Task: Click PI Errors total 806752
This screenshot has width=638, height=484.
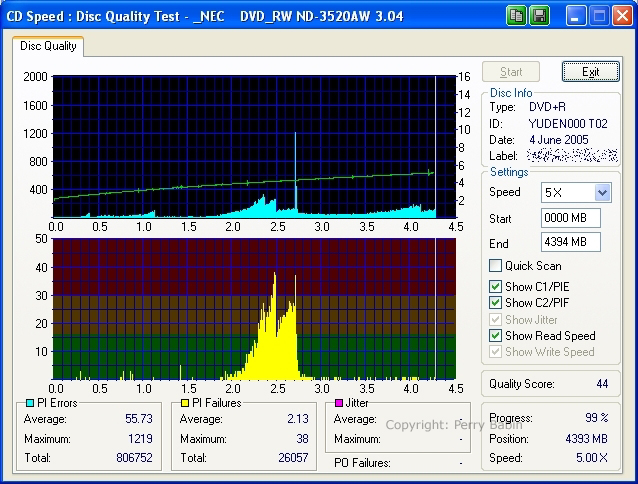Action: (x=134, y=458)
